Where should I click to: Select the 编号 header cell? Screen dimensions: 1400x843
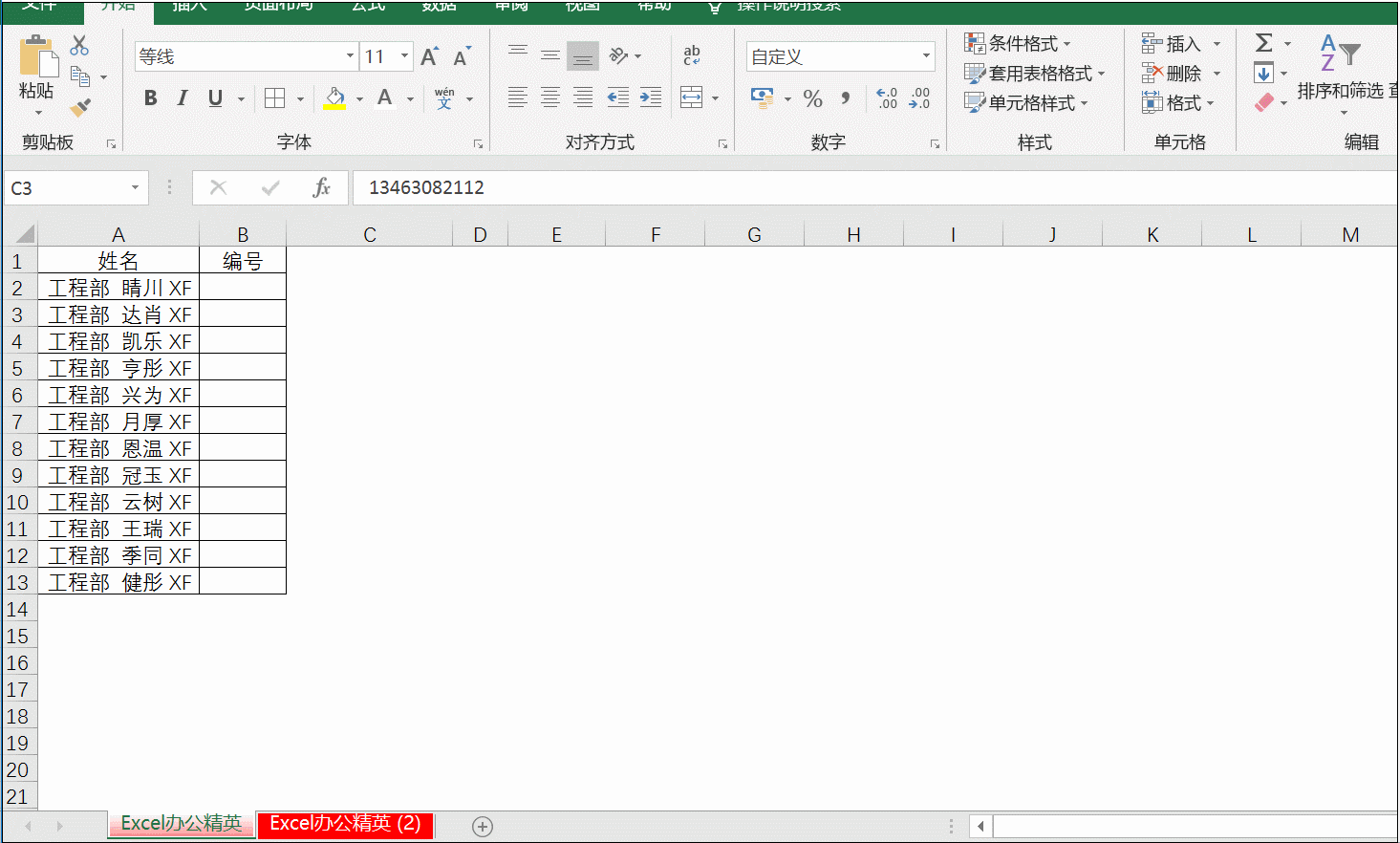(243, 261)
